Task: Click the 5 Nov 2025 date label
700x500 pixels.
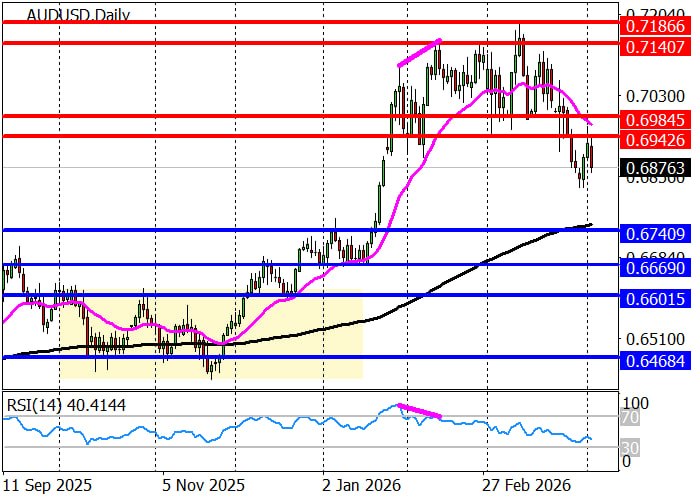Action: point(205,484)
